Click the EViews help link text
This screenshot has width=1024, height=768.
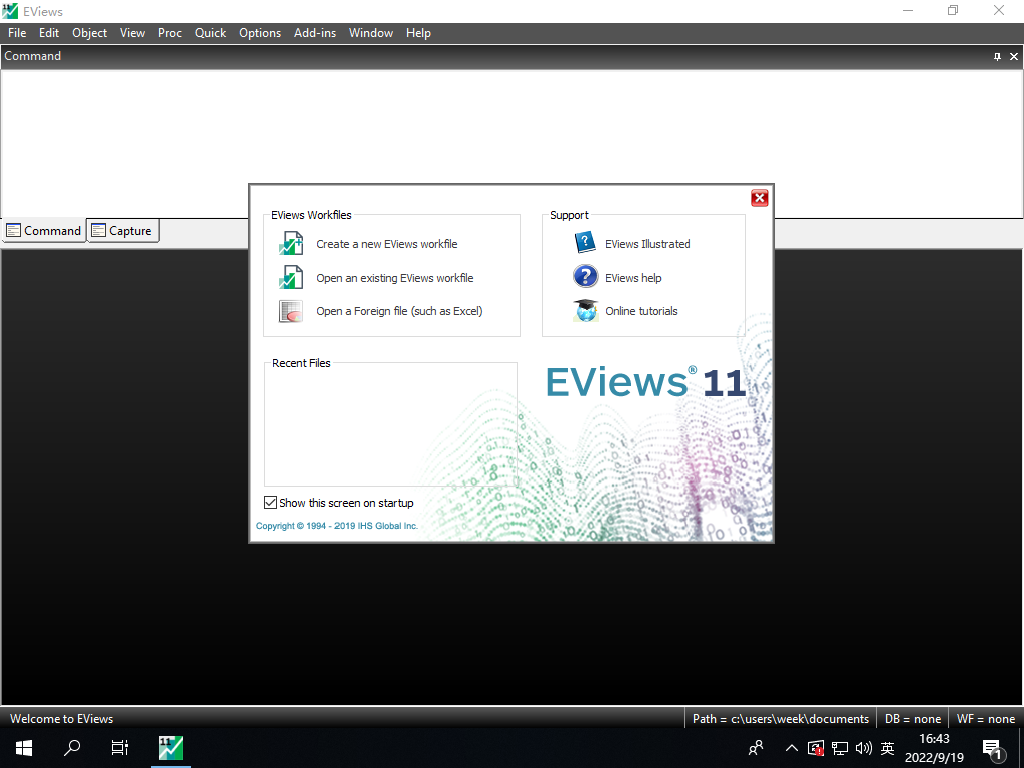click(633, 278)
